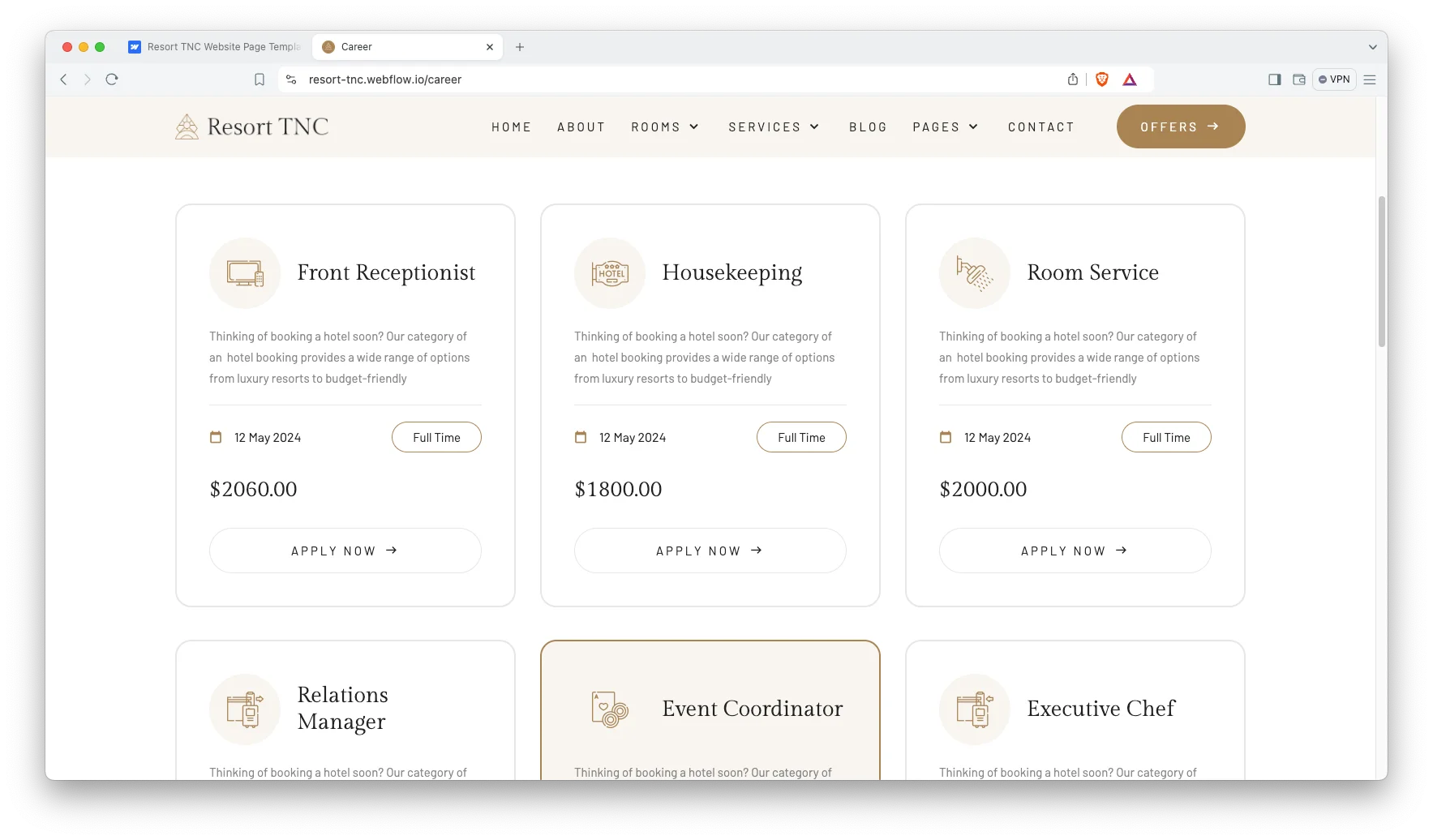Click the share icon in address bar

pos(1073,79)
